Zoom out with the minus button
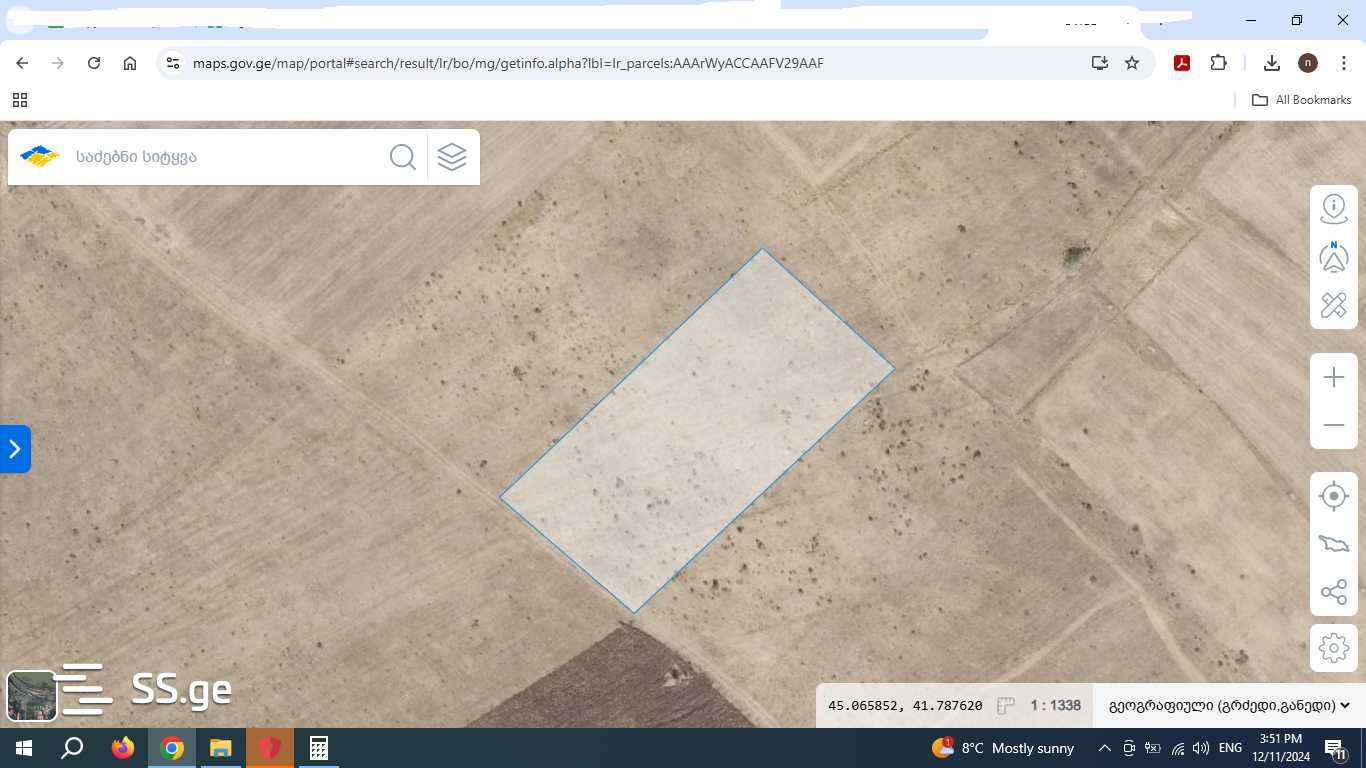The height and width of the screenshot is (768, 1366). pos(1334,425)
